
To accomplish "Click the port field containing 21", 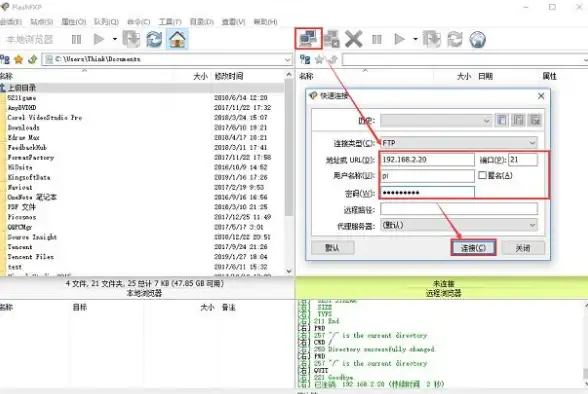I will [523, 159].
